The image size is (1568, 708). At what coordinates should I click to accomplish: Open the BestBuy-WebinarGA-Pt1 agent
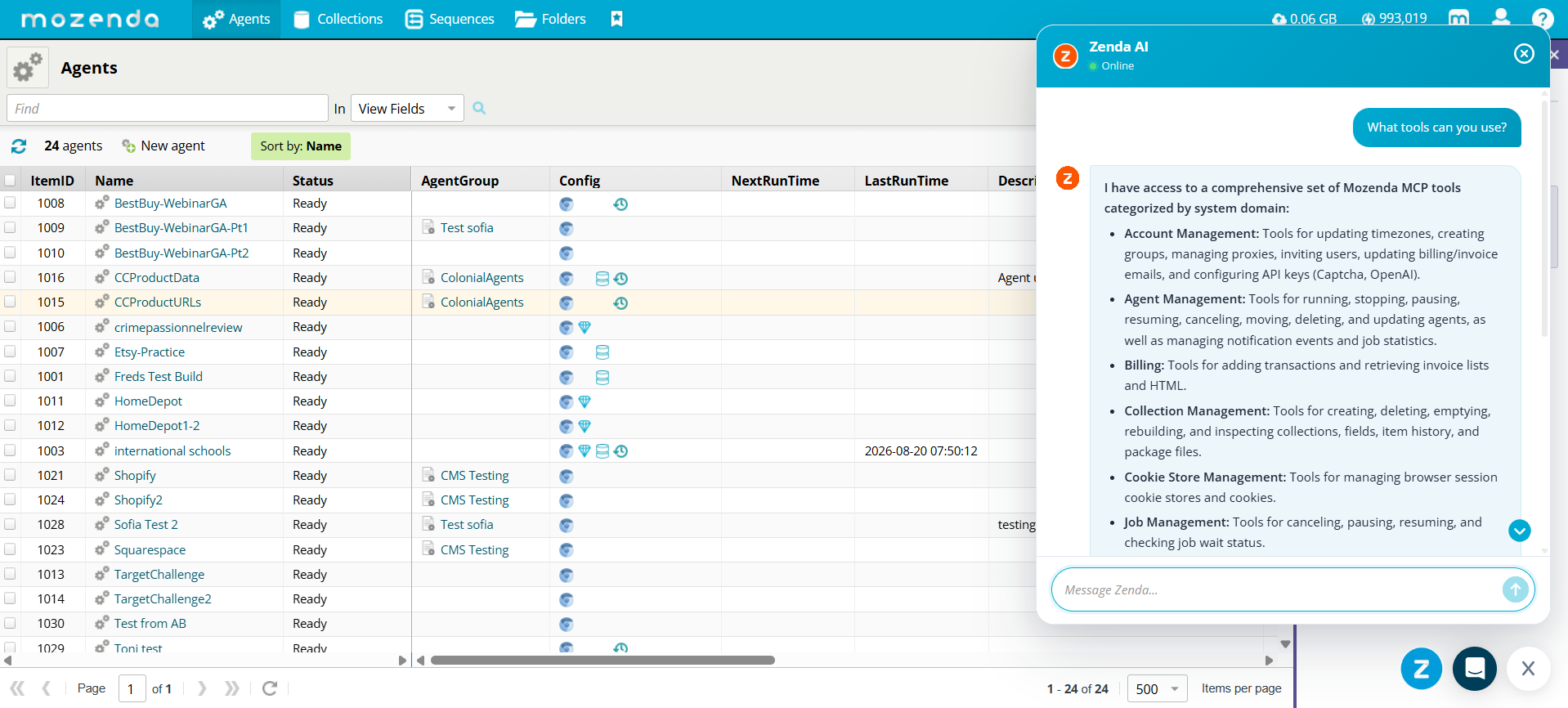pyautogui.click(x=181, y=228)
